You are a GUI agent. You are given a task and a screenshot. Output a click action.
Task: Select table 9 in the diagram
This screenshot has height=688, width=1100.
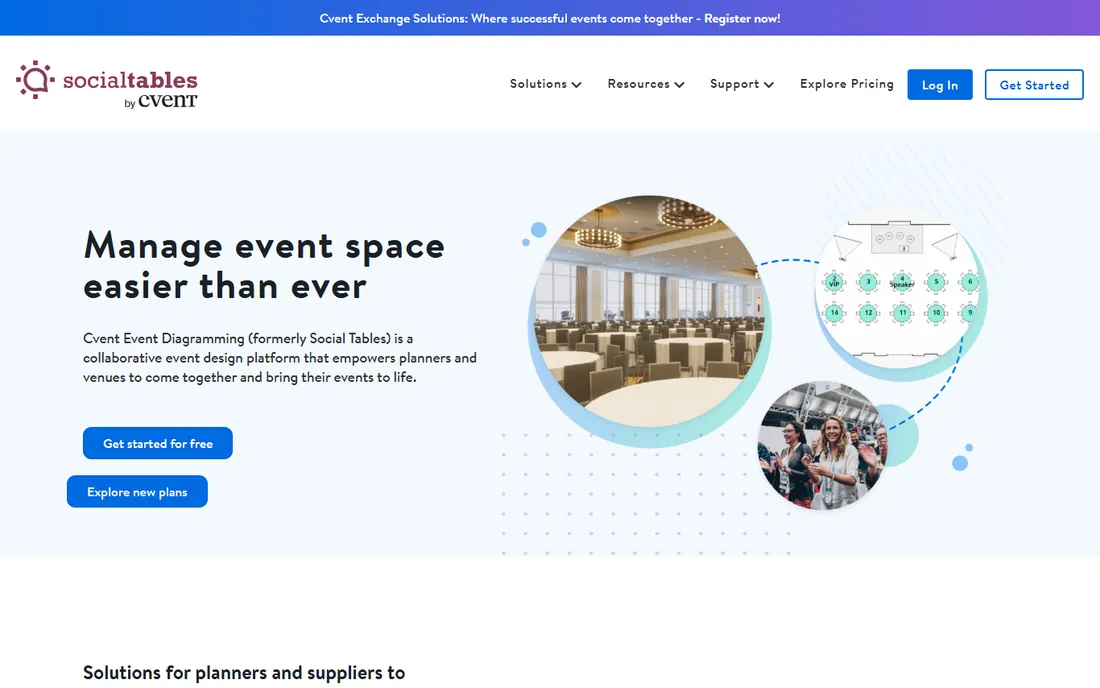point(970,313)
